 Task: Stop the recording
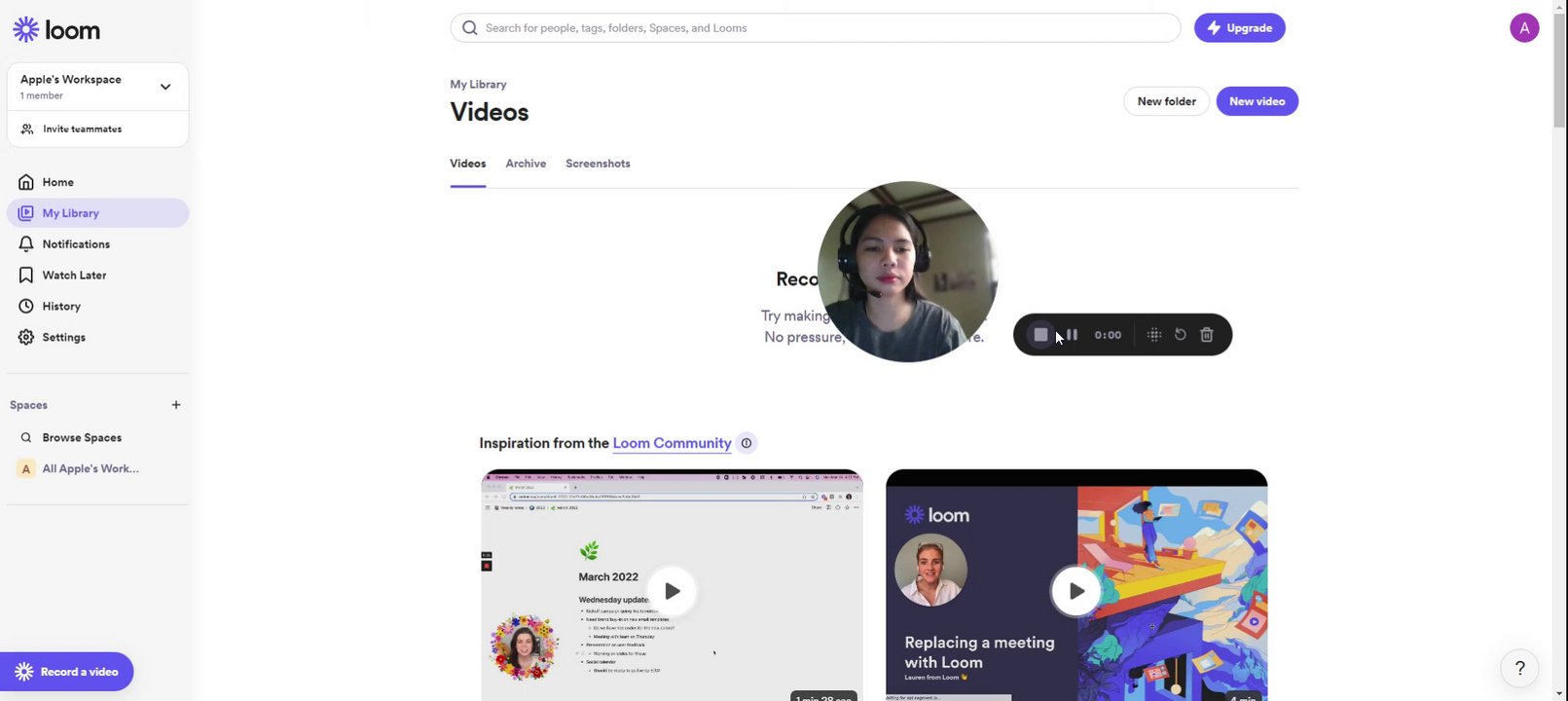[1040, 335]
